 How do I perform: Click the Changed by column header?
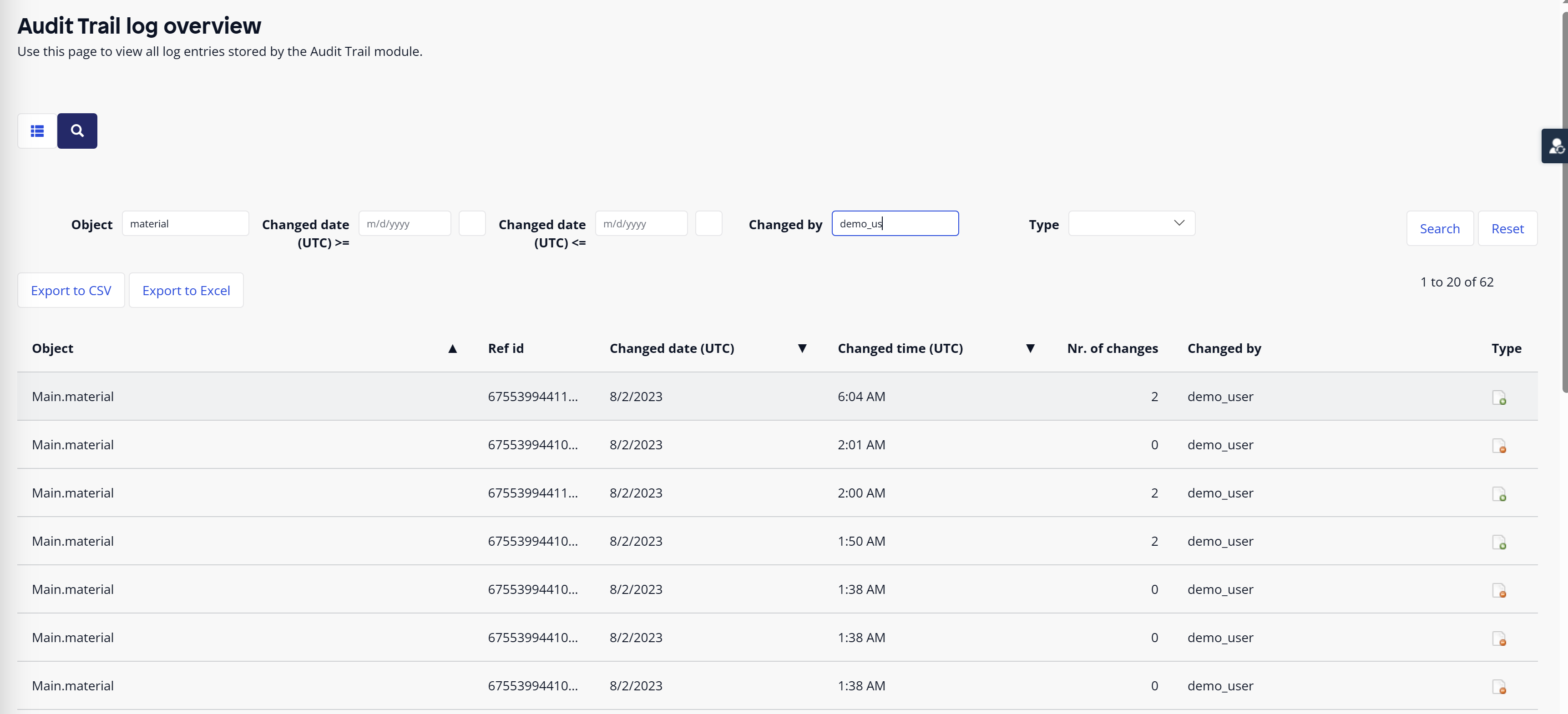(1224, 348)
